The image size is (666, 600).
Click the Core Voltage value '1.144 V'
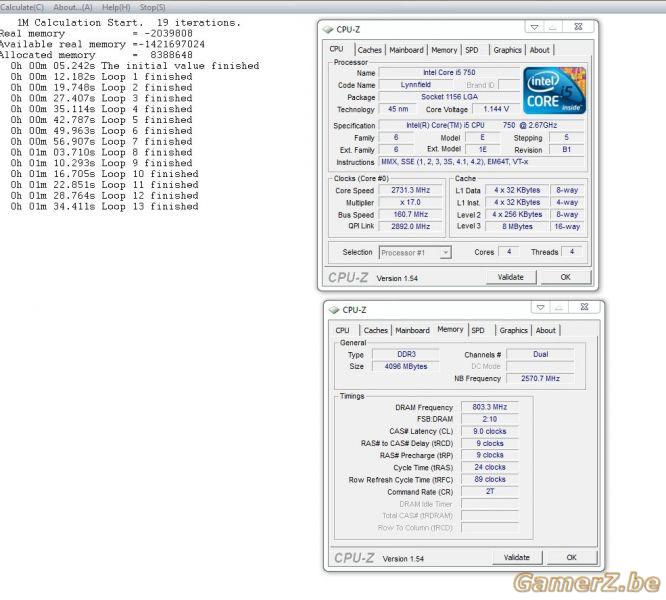[496, 109]
